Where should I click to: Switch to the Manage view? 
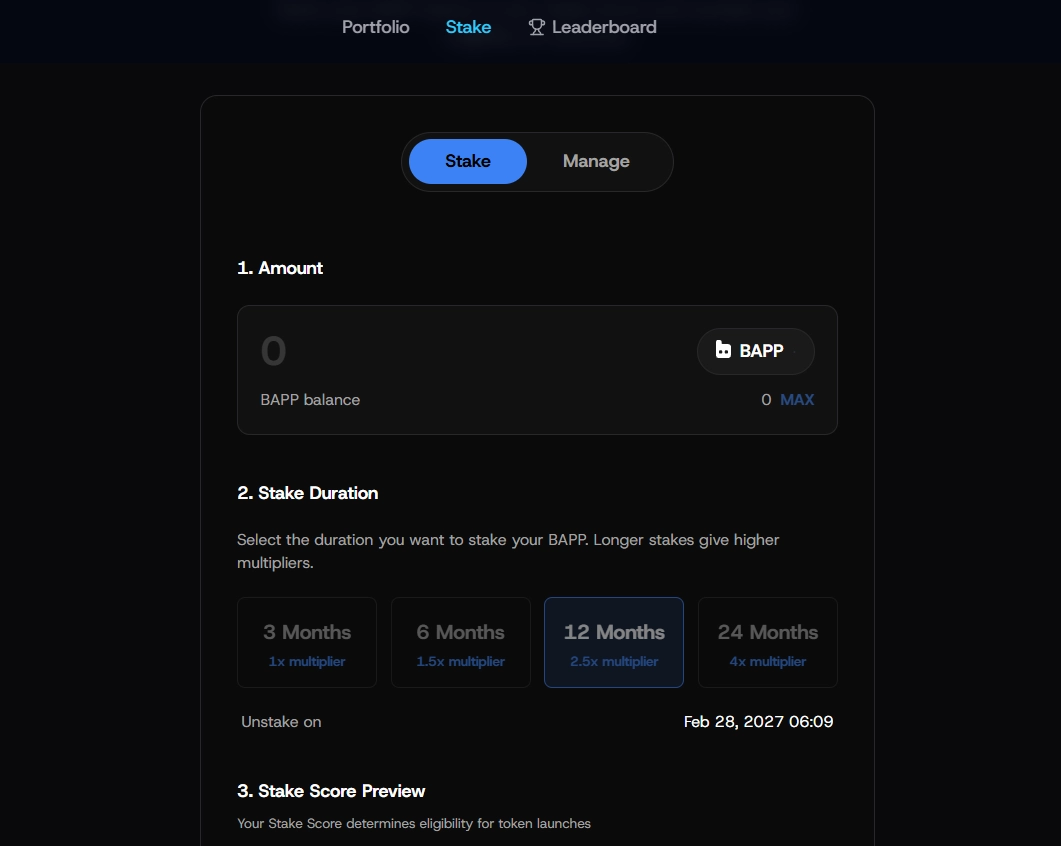pyautogui.click(x=596, y=161)
